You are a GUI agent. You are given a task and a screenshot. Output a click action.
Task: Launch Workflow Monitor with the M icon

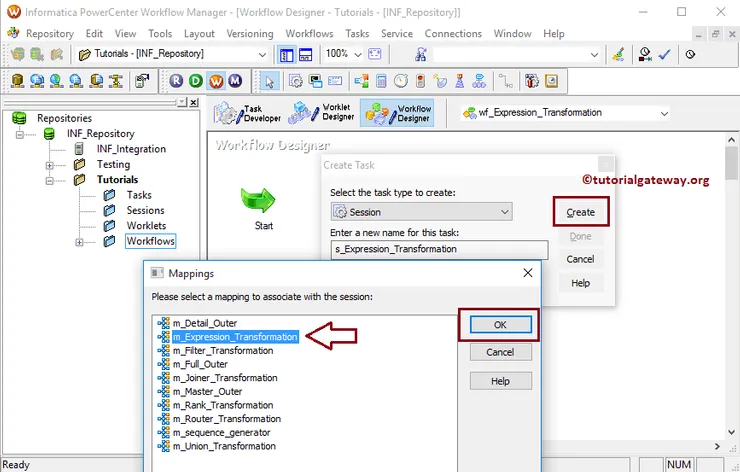pyautogui.click(x=235, y=81)
